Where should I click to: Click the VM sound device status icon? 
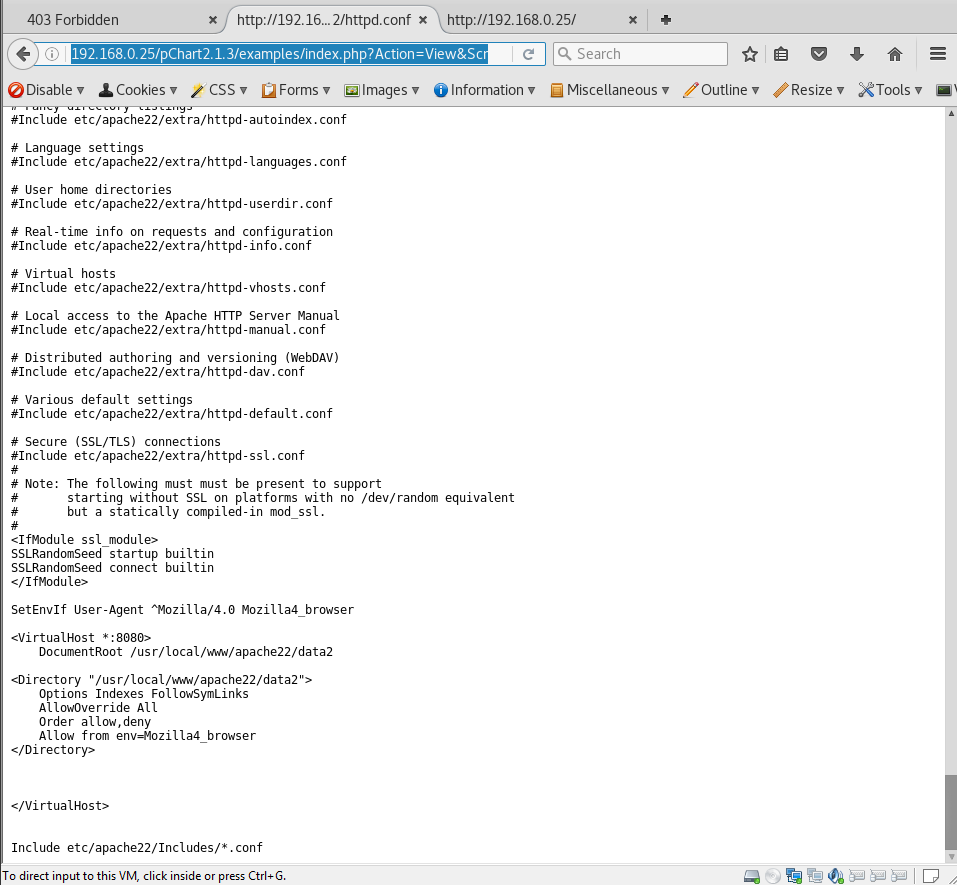click(834, 877)
